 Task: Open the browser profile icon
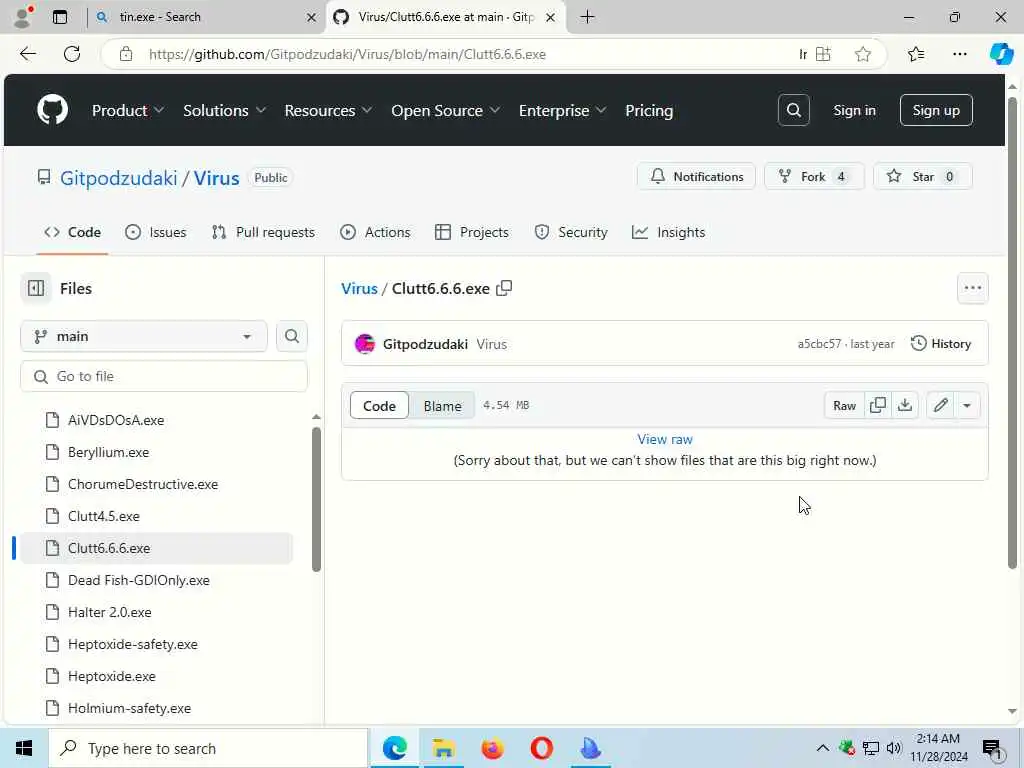22,17
